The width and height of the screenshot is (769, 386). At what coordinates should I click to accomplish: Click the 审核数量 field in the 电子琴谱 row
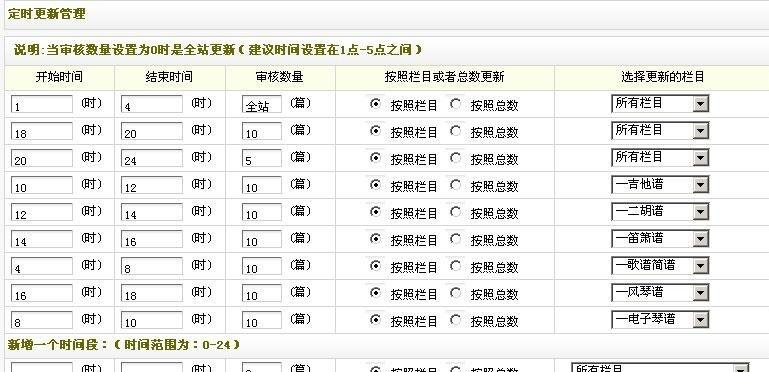[262, 320]
